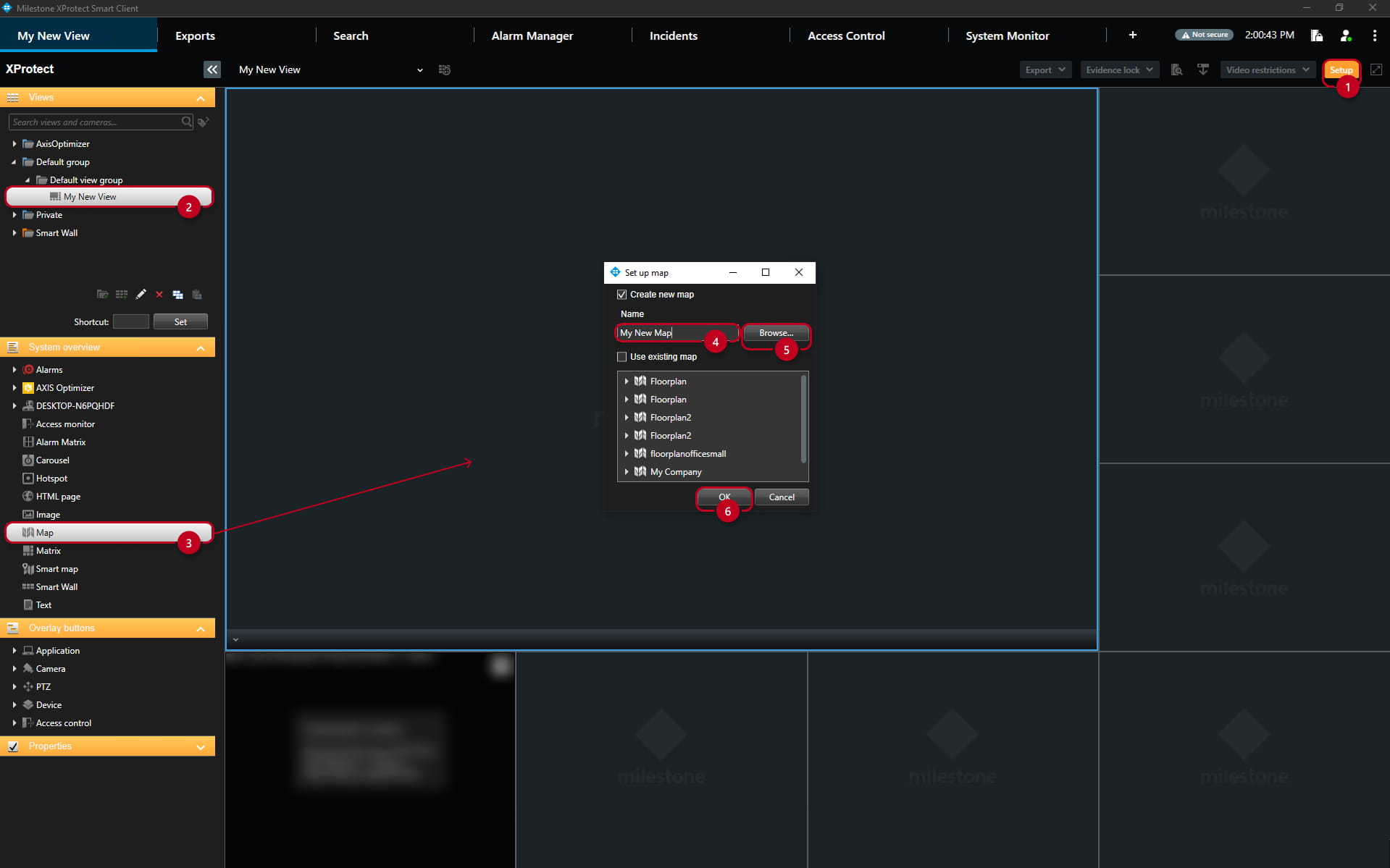The height and width of the screenshot is (868, 1390).
Task: Open the My New View dropdown
Action: pos(419,70)
